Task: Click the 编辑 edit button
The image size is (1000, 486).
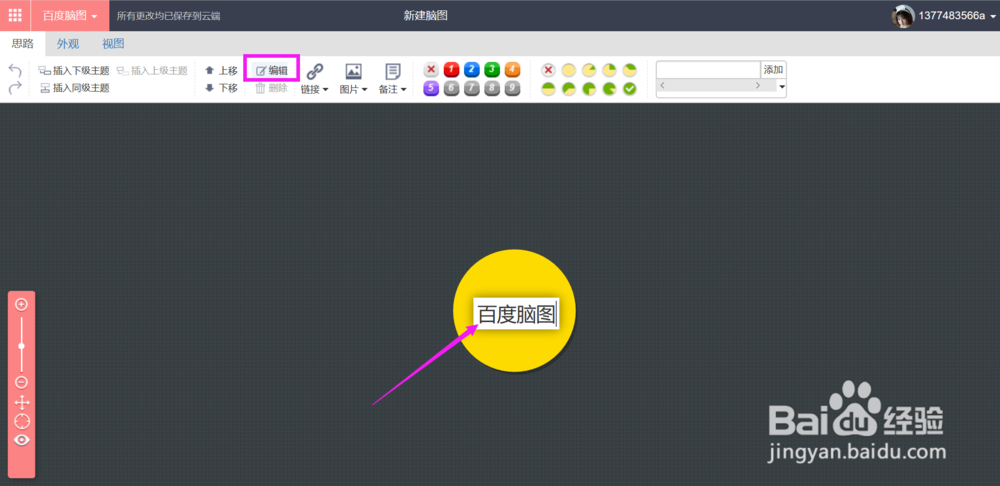Action: click(272, 71)
